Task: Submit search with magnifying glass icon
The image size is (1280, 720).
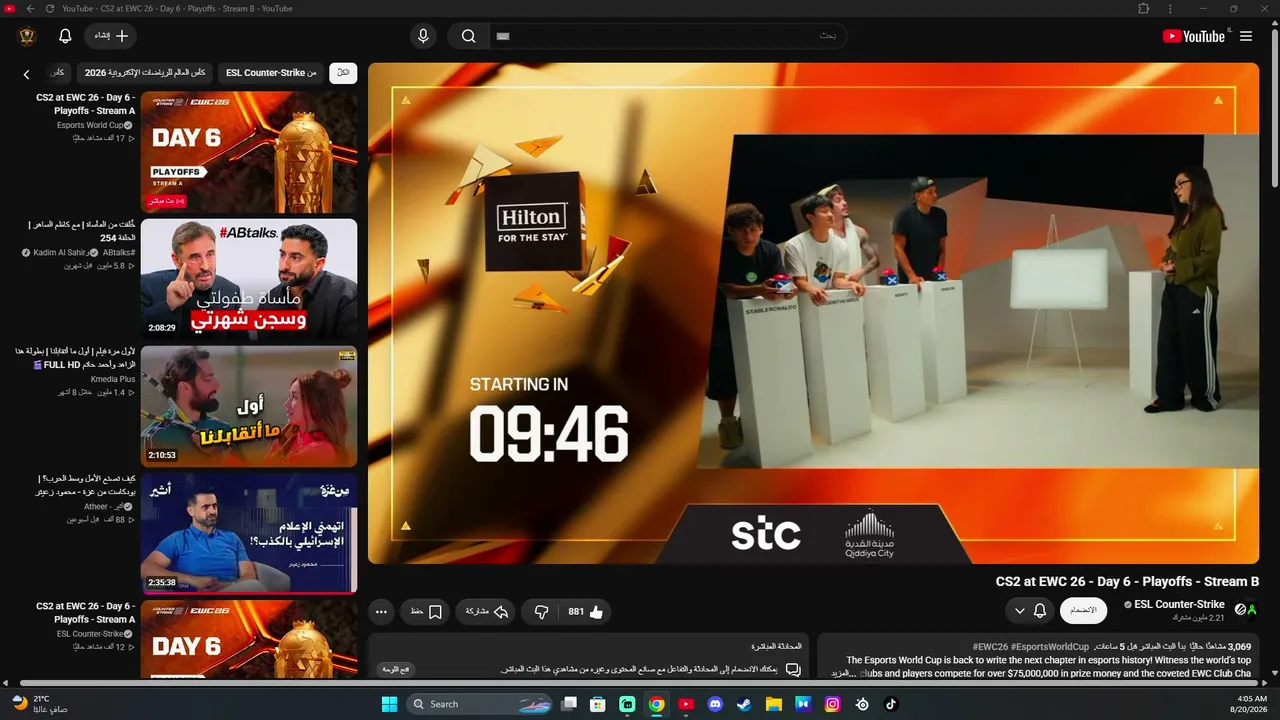Action: coord(468,36)
